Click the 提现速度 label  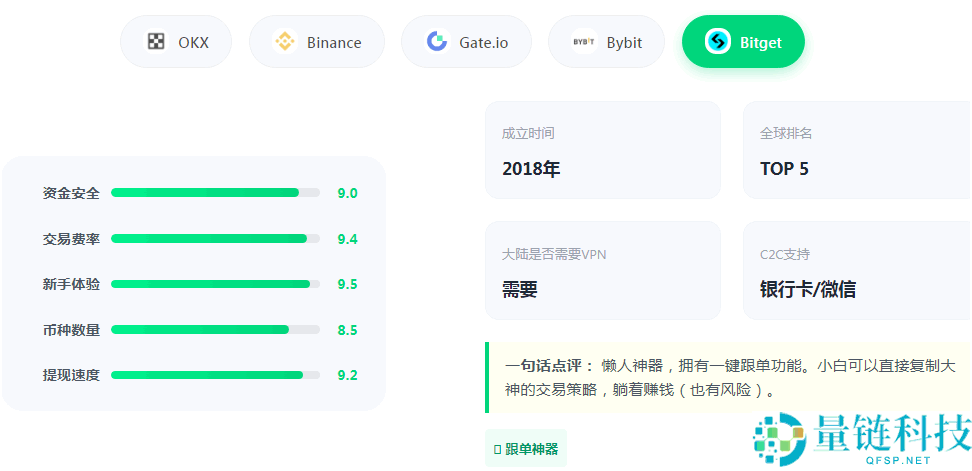[71, 375]
